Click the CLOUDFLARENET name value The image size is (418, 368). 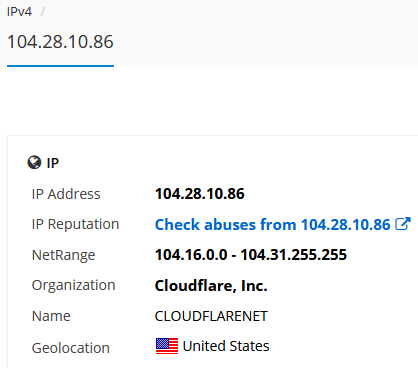point(211,316)
